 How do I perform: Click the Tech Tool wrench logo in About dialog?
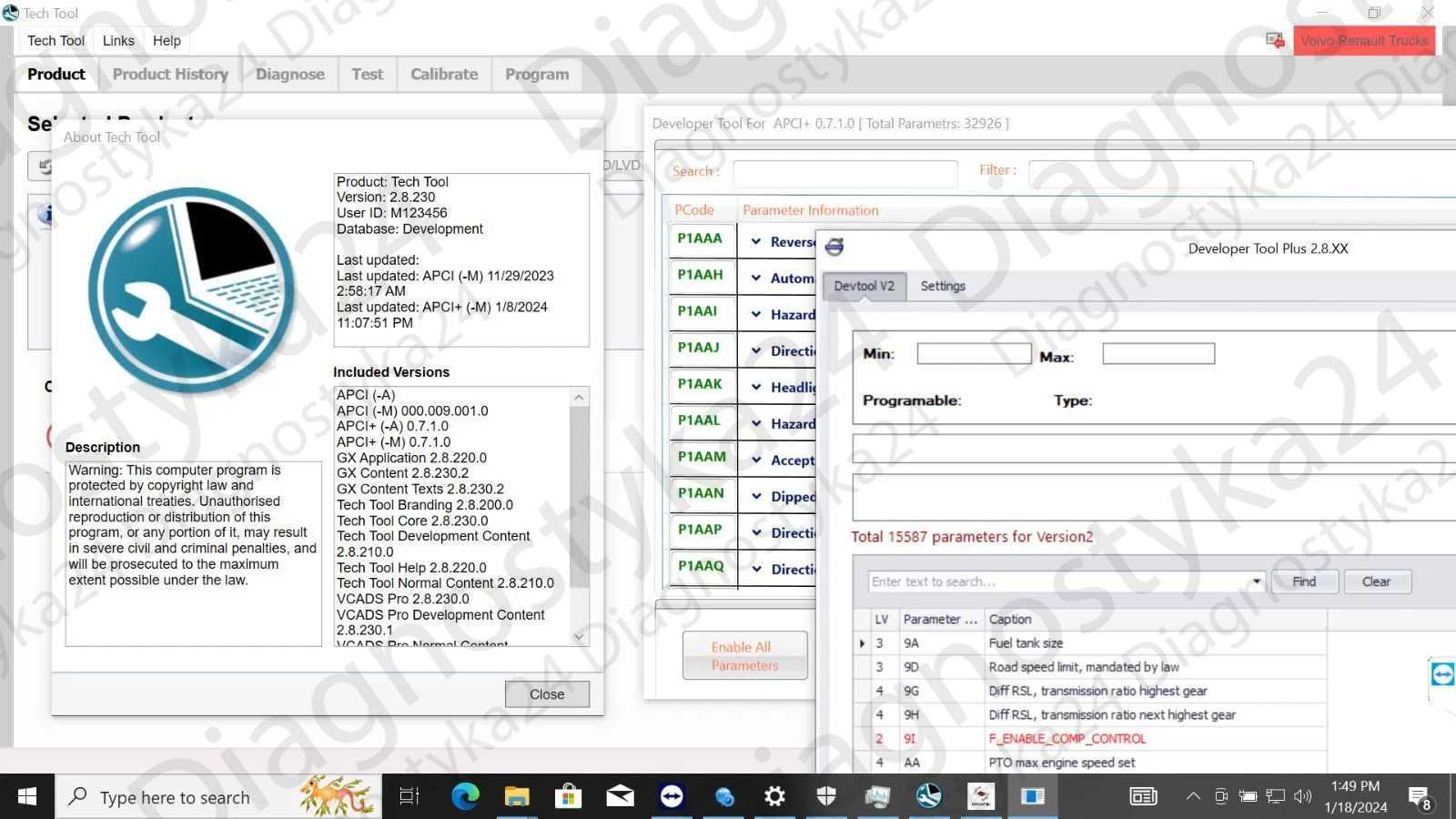[x=191, y=290]
